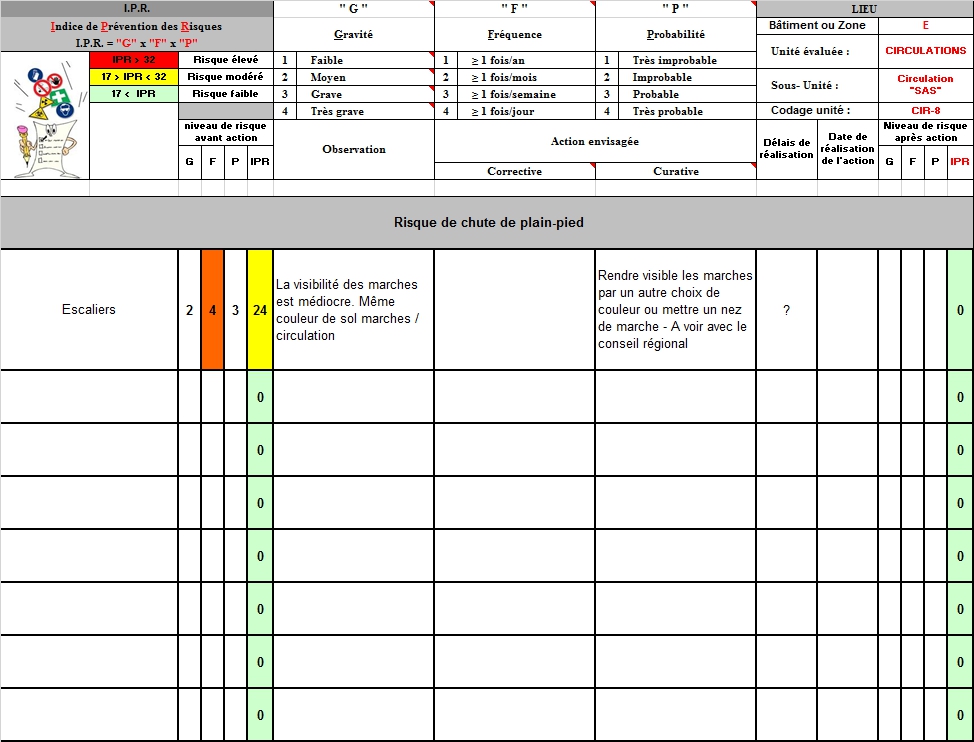The height and width of the screenshot is (742, 974).
Task: Click the curative cell "Rendre visible les marches"
Action: pyautogui.click(x=675, y=310)
